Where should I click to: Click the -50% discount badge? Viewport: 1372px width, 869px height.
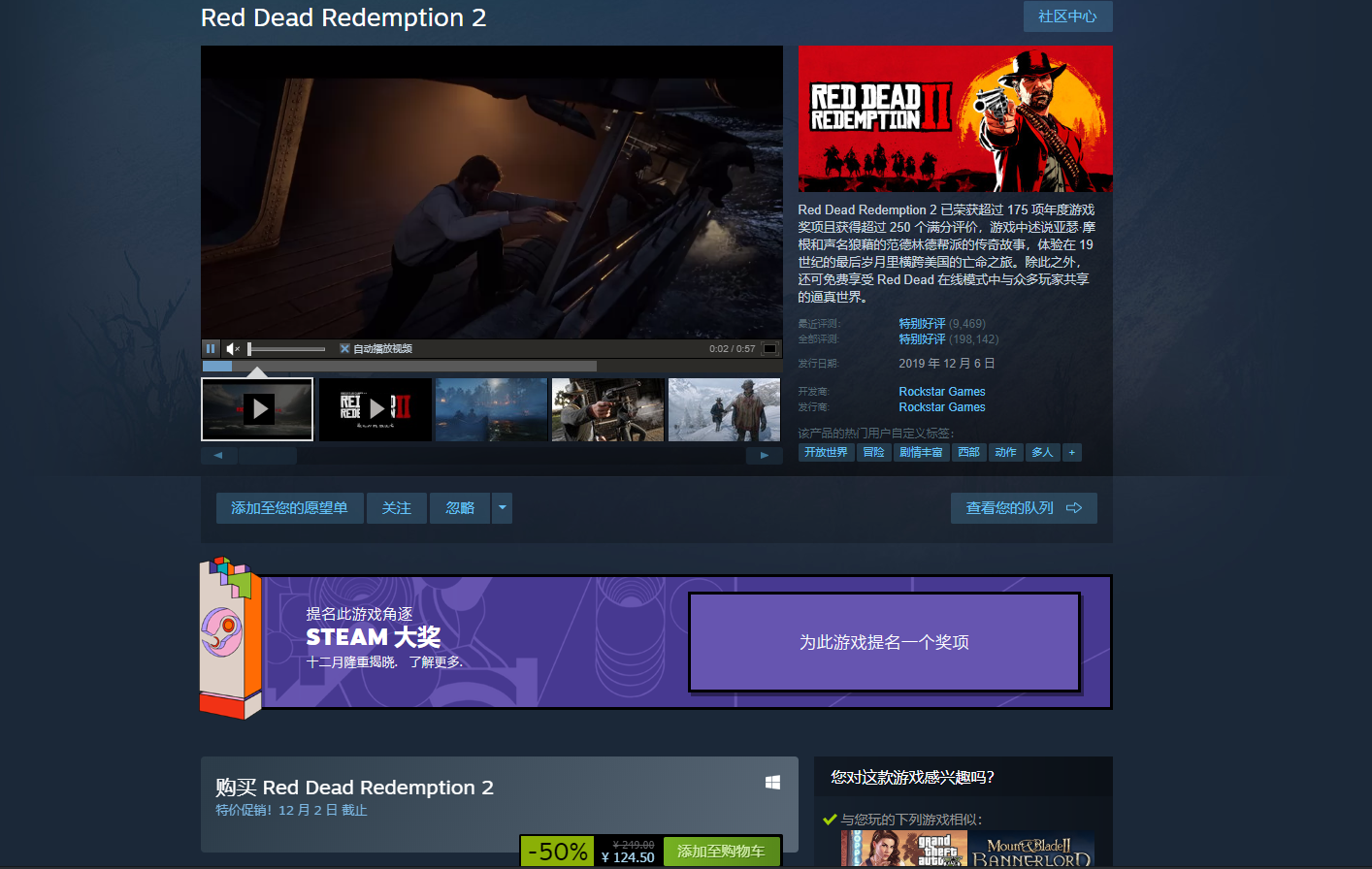point(558,852)
